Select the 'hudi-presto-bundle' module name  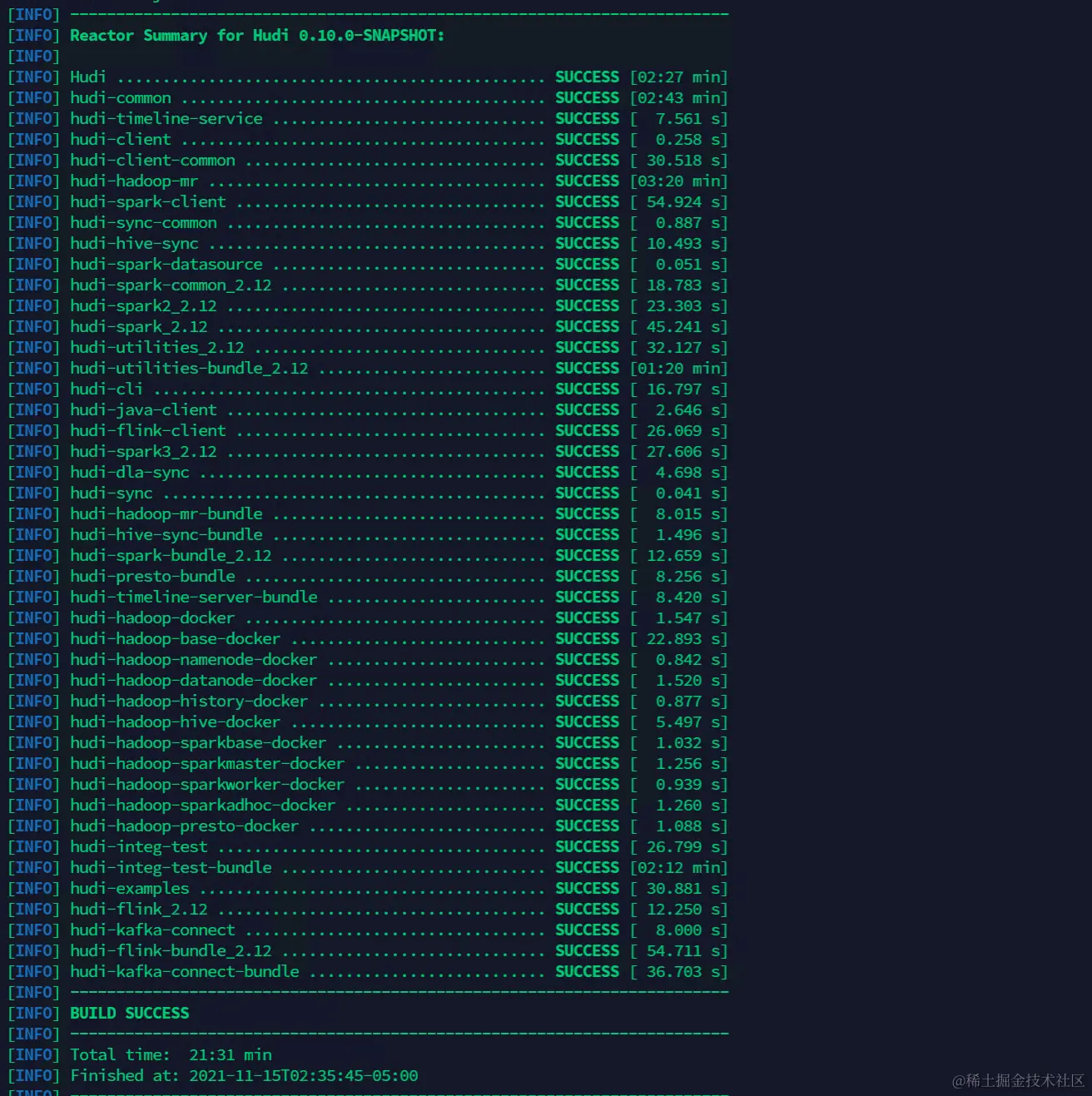point(152,576)
